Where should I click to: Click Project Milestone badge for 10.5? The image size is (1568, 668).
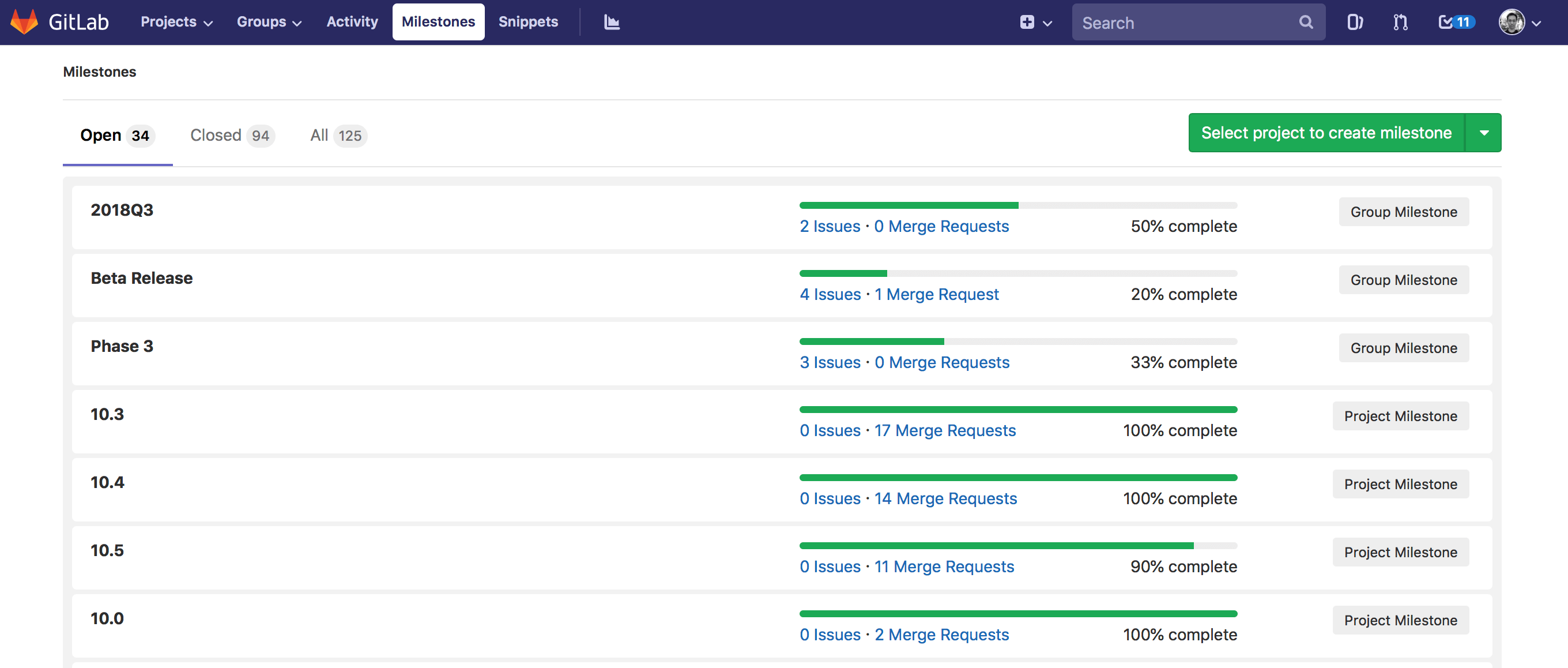click(1401, 552)
